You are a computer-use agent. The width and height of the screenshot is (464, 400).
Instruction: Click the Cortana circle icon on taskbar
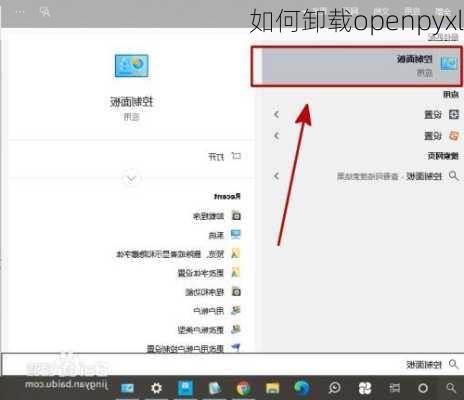(x=423, y=388)
